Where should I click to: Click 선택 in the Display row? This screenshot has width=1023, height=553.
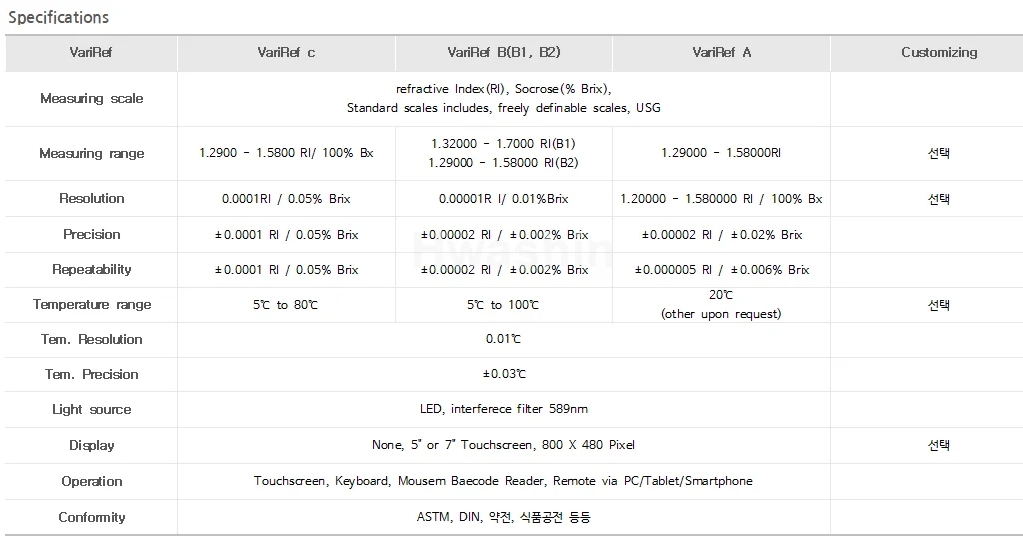pos(939,445)
